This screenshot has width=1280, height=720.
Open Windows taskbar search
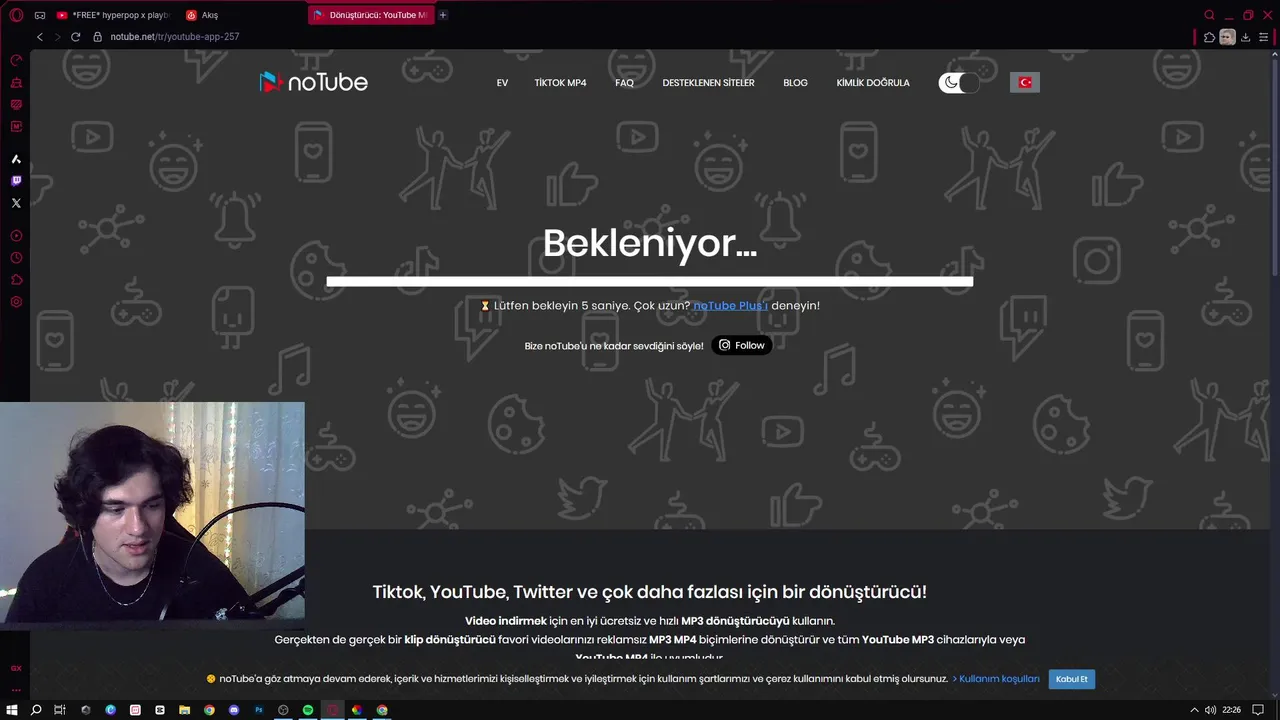tap(36, 710)
